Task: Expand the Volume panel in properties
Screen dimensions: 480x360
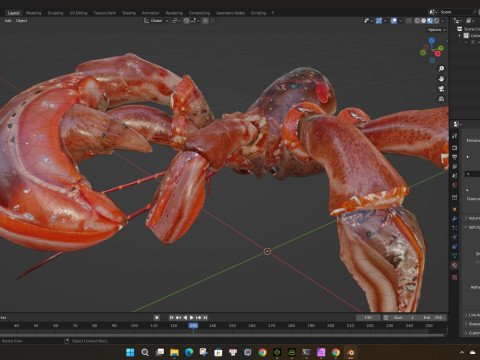Action: pyautogui.click(x=473, y=218)
